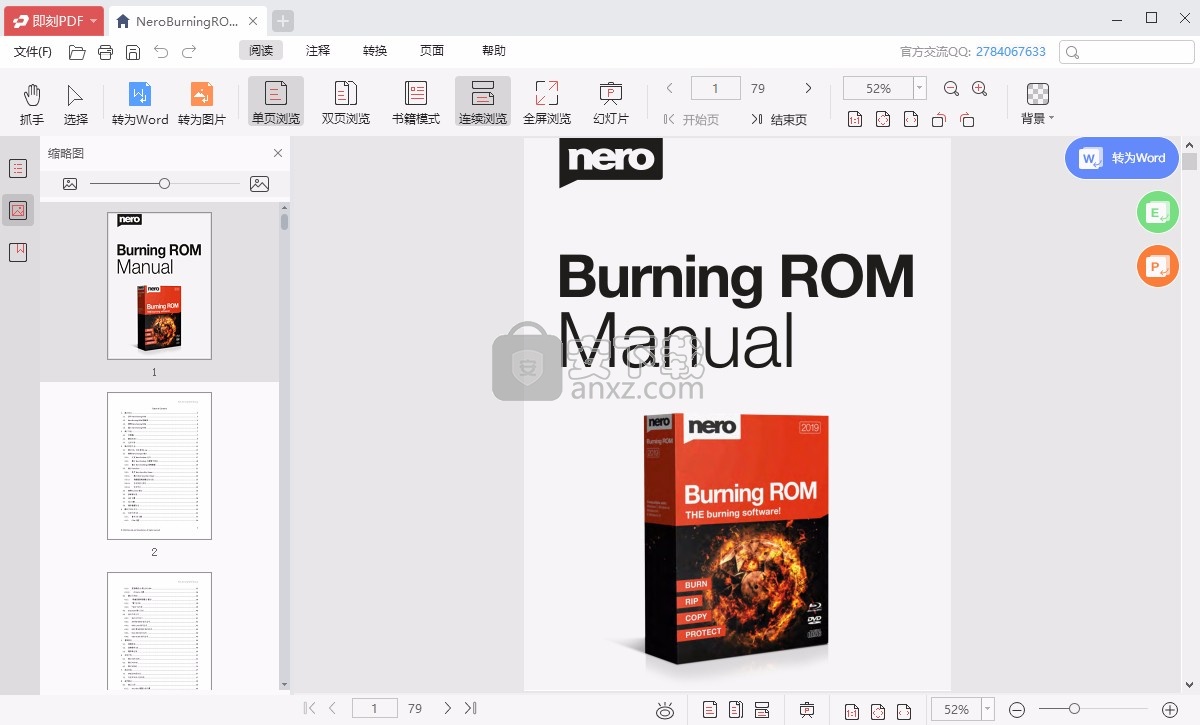
Task: Click the green convert-to-Excel floating button
Action: tap(1158, 212)
